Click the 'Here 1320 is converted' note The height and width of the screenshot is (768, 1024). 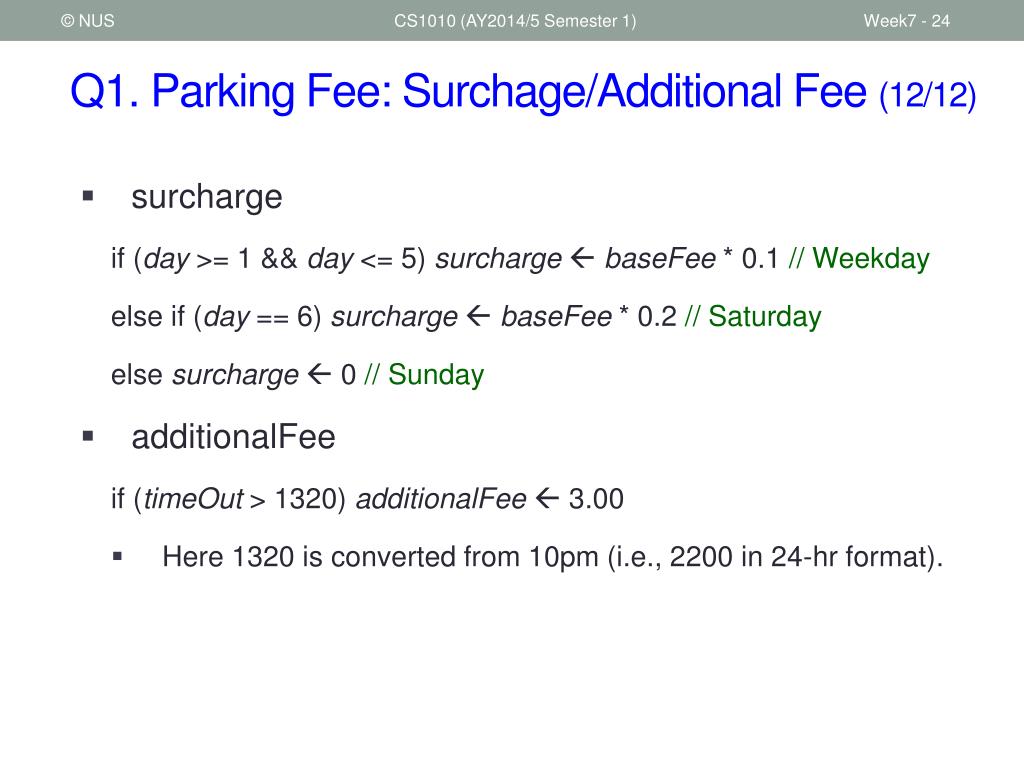tap(552, 557)
